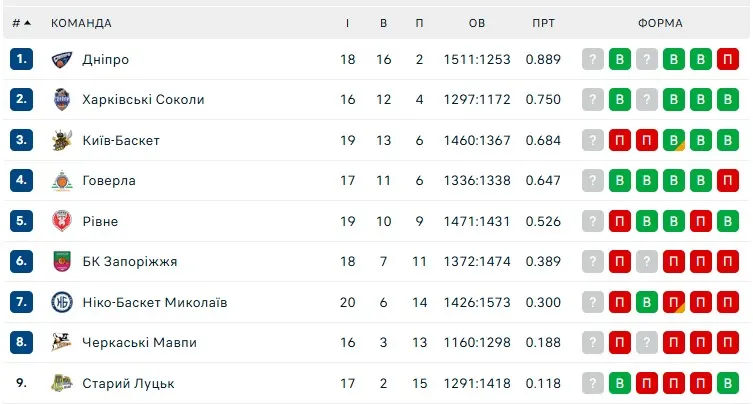Open the Ніко-Баскет Миколаїв team link
This screenshot has width=753, height=404.
tap(155, 302)
